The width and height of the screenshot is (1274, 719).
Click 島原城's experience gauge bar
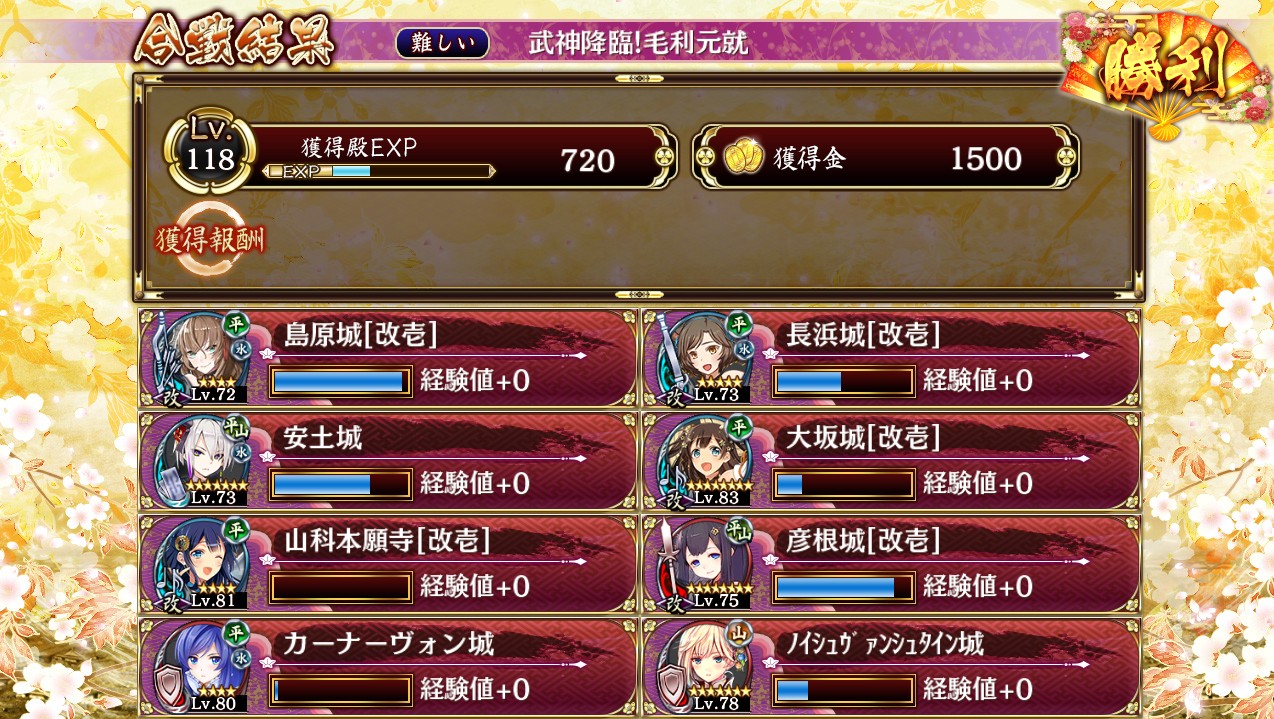pos(341,381)
